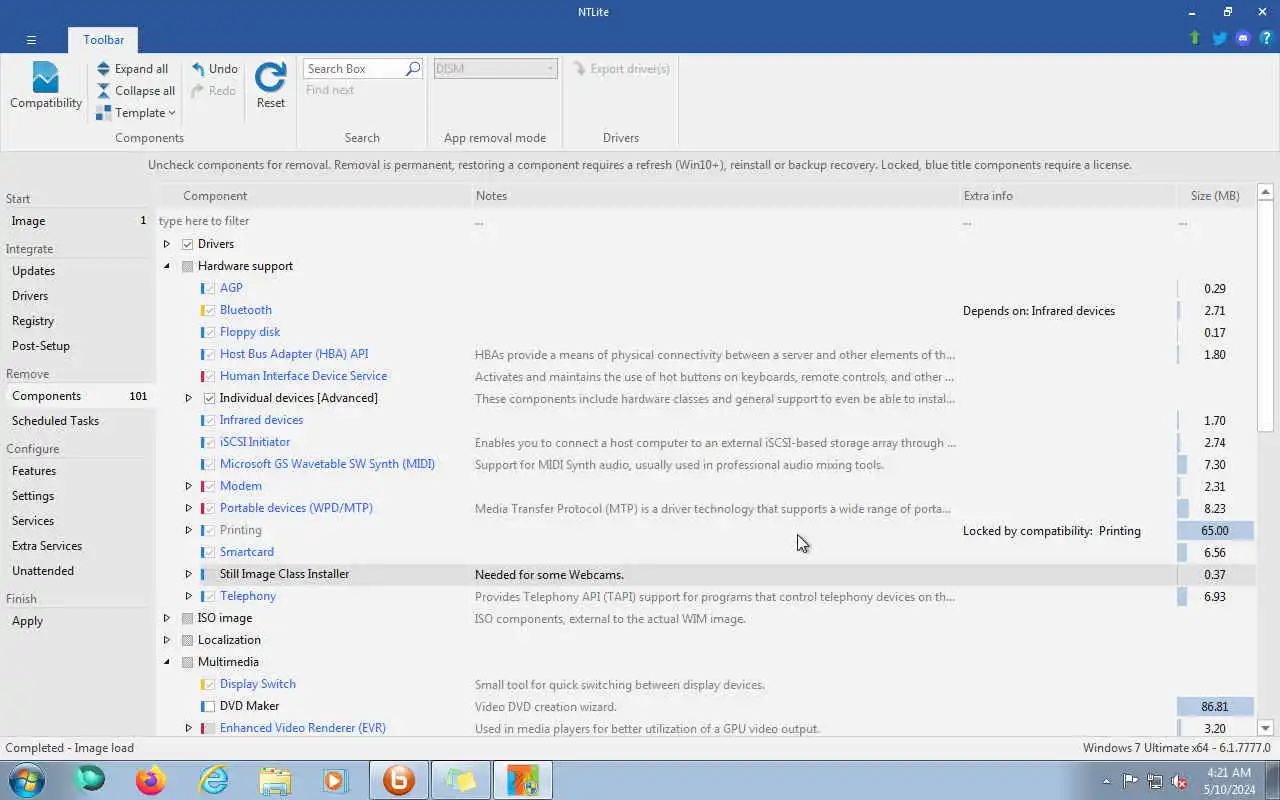
Task: Click the Action Center flag icon
Action: point(1130,781)
